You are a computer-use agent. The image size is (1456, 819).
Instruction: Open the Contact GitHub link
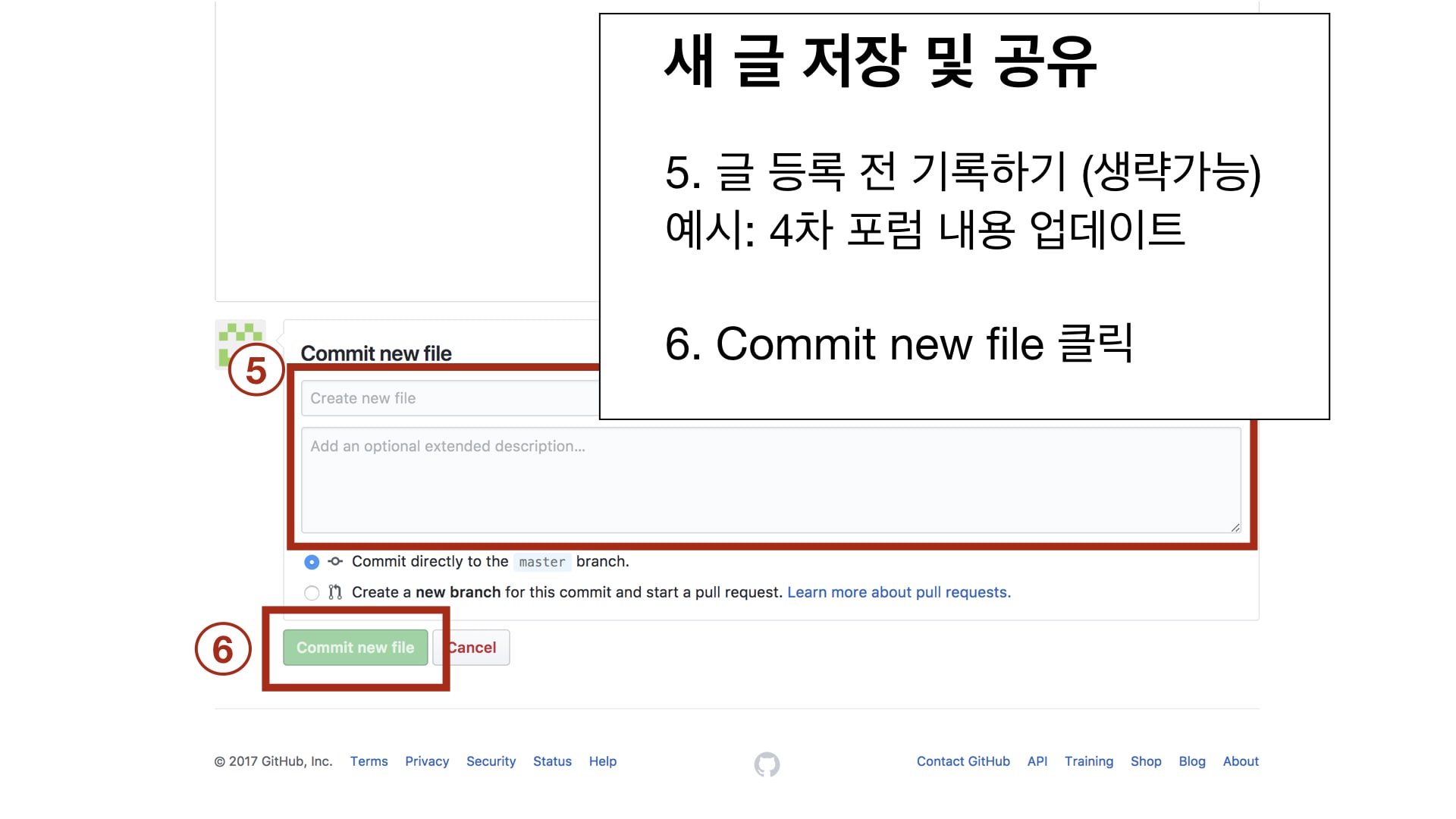tap(963, 761)
